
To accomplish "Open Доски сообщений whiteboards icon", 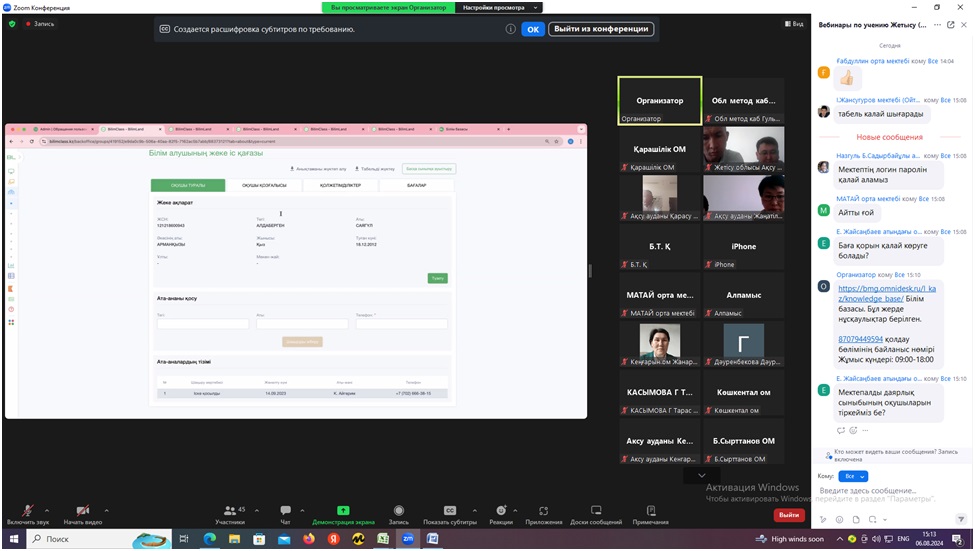I will click(x=596, y=510).
